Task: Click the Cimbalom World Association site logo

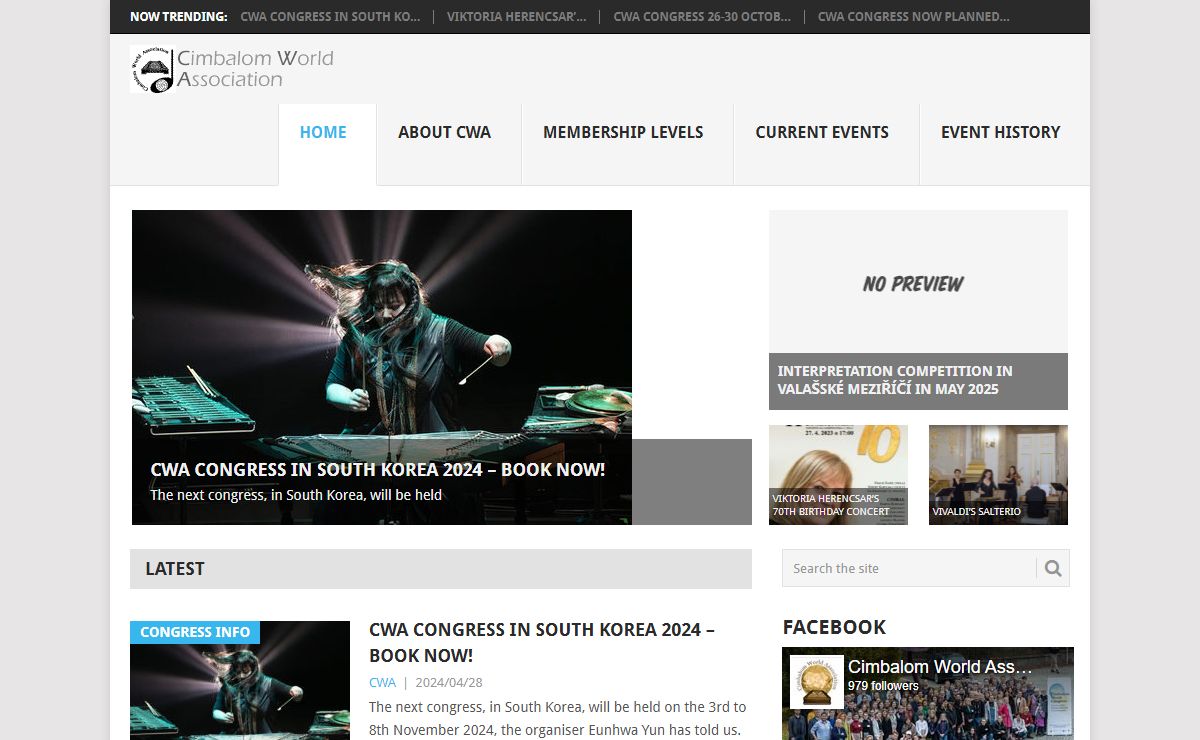Action: click(232, 69)
